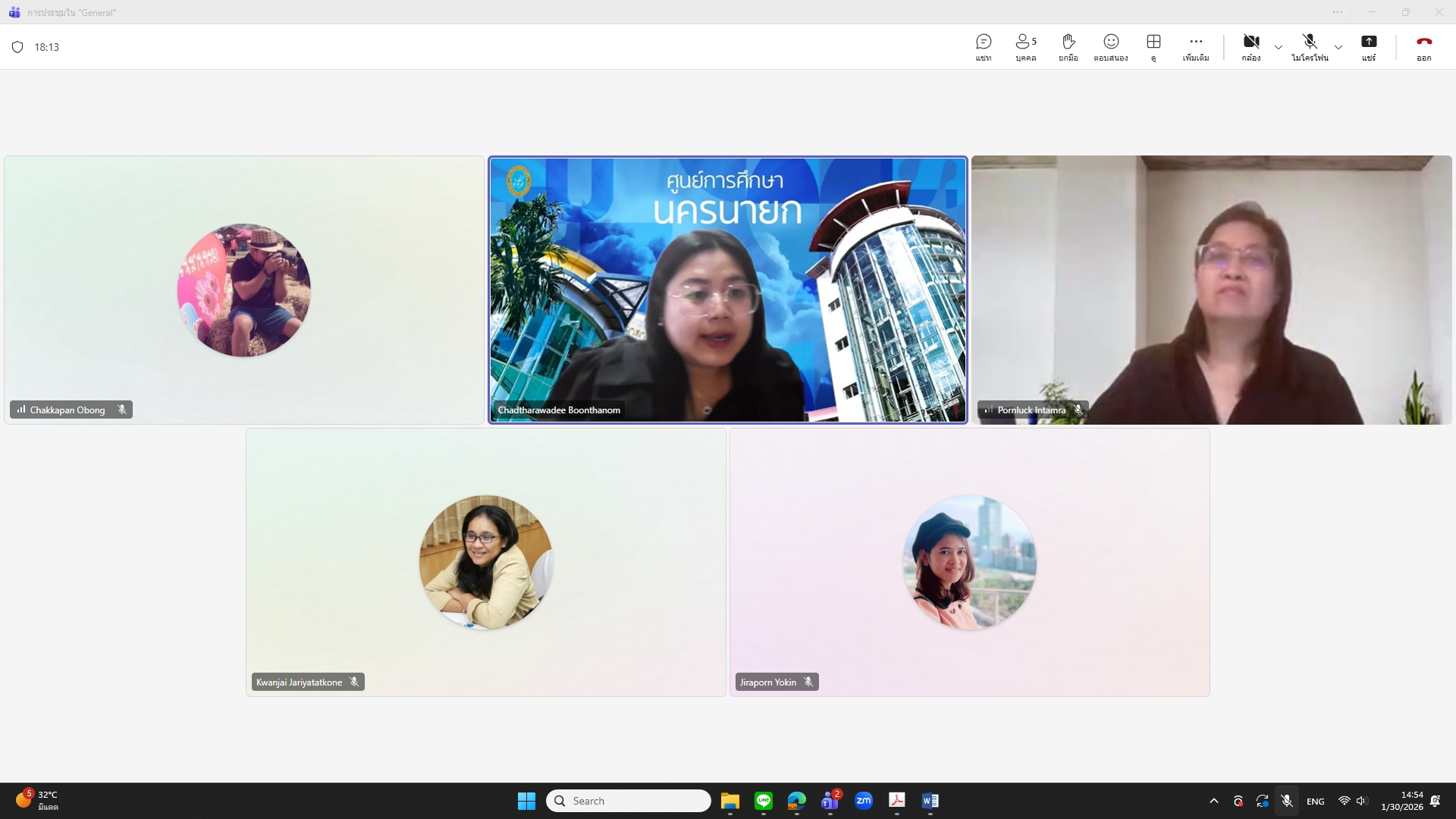Viewport: 1456px width, 819px height.
Task: Open title bar ellipsis menu
Action: pos(1338,12)
